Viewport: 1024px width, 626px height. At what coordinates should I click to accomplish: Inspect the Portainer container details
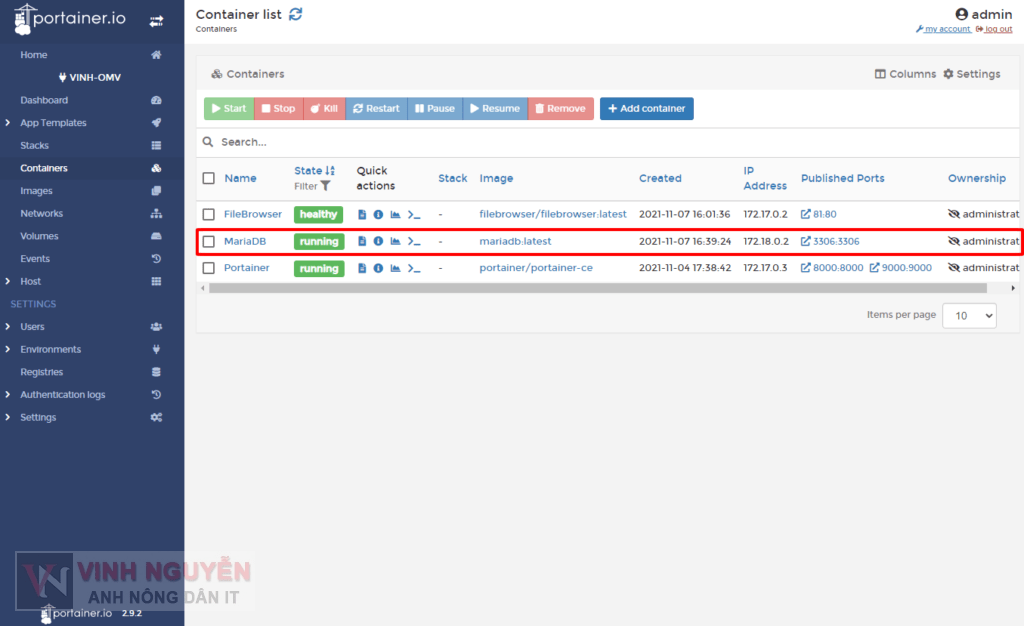(x=378, y=268)
